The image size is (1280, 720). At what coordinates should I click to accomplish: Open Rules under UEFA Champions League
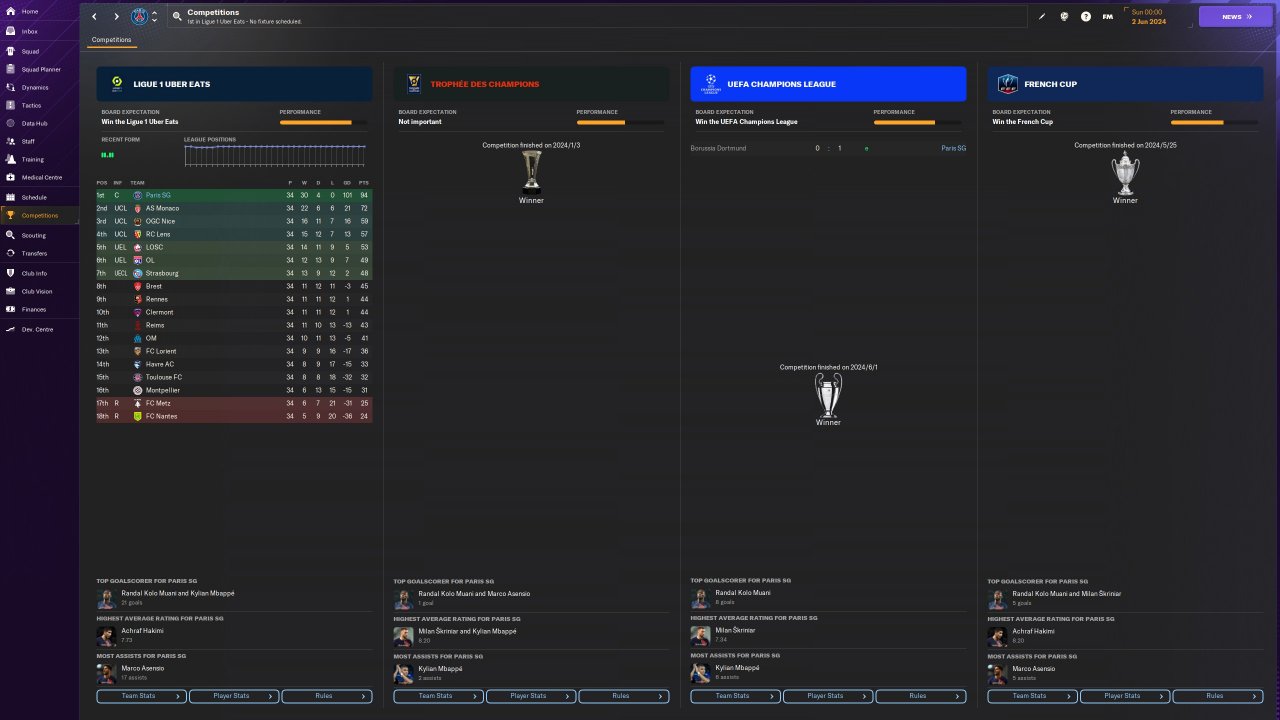(x=921, y=696)
